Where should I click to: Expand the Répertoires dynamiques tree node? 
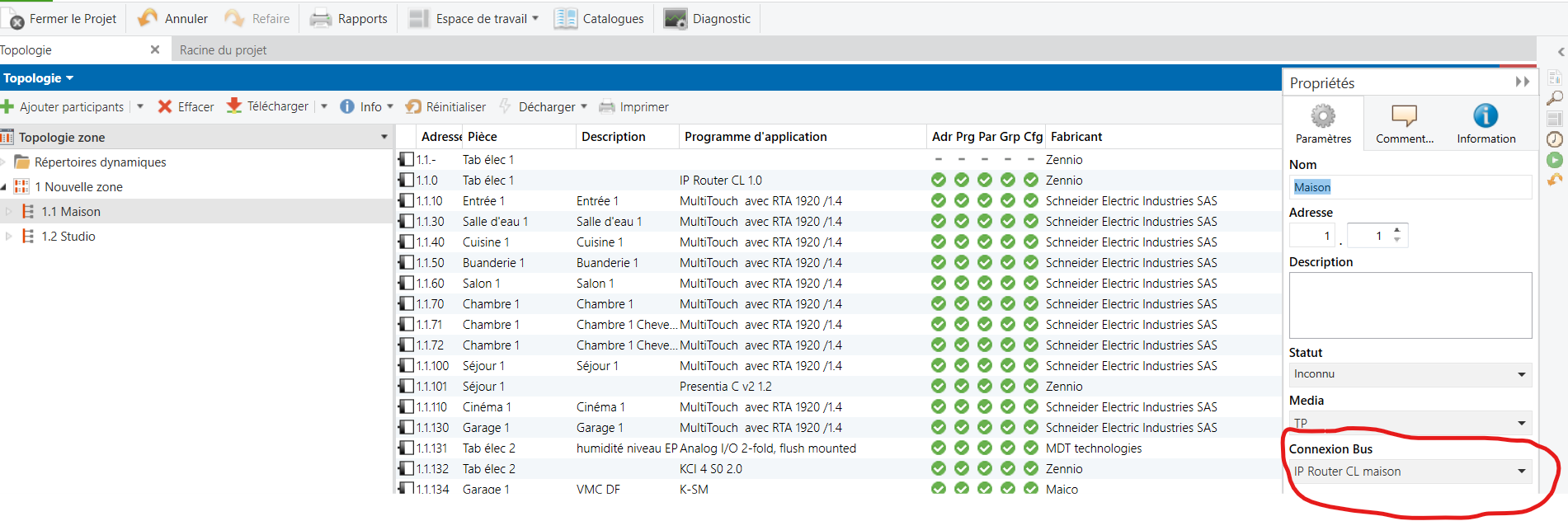pyautogui.click(x=3, y=162)
